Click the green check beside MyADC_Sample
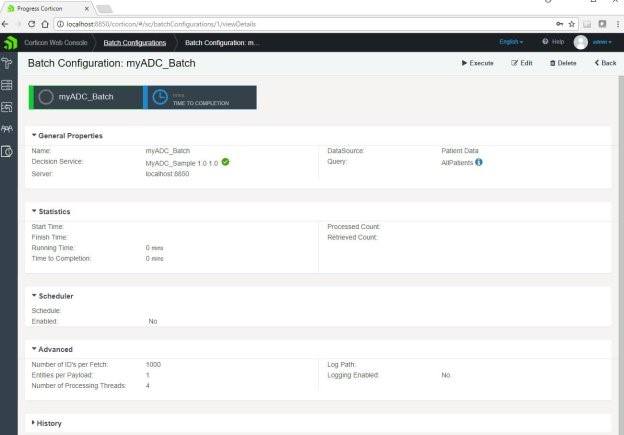This screenshot has height=435, width=624. coord(226,161)
